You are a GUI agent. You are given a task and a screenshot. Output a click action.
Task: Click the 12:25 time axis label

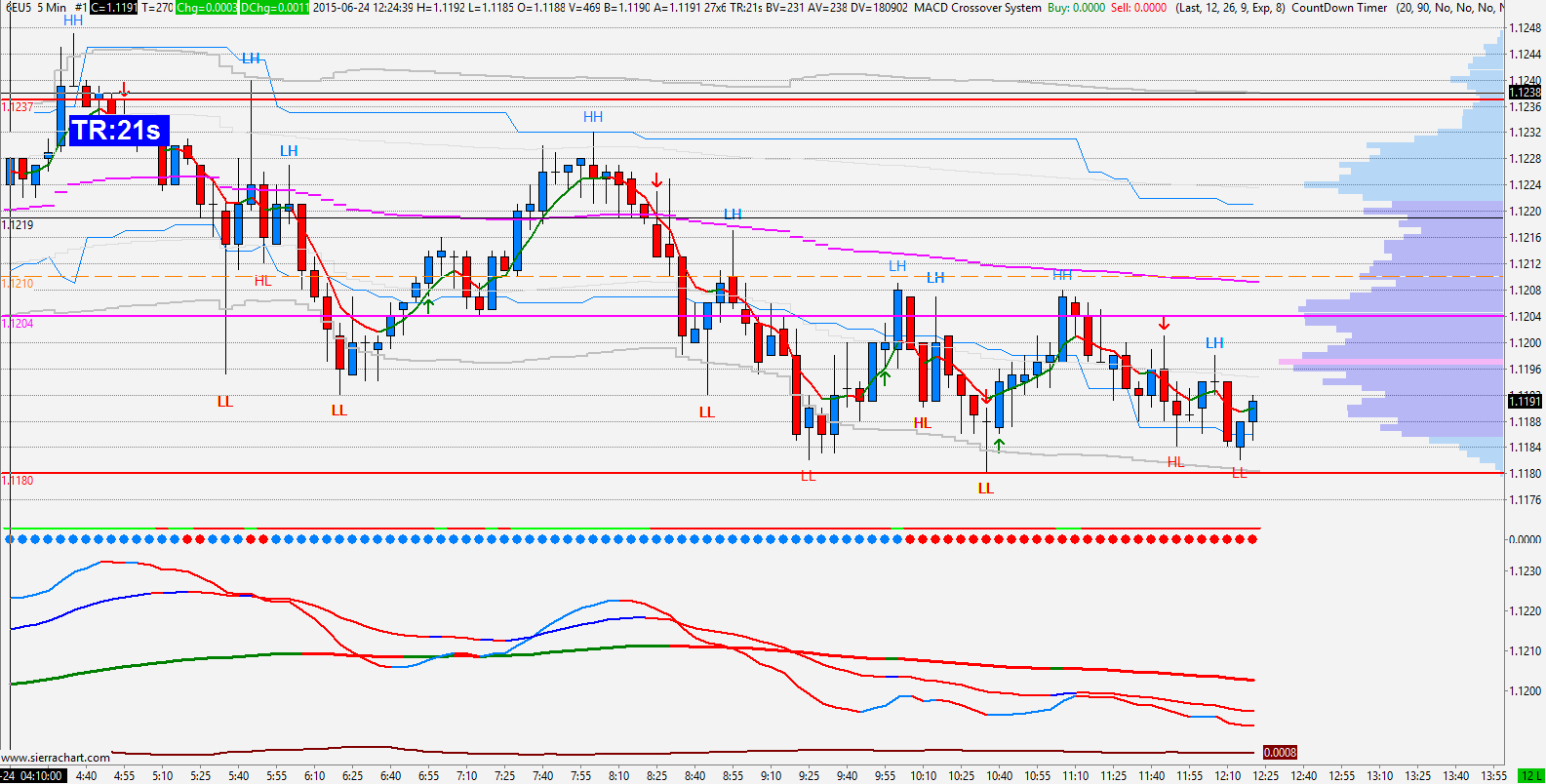pos(1266,776)
